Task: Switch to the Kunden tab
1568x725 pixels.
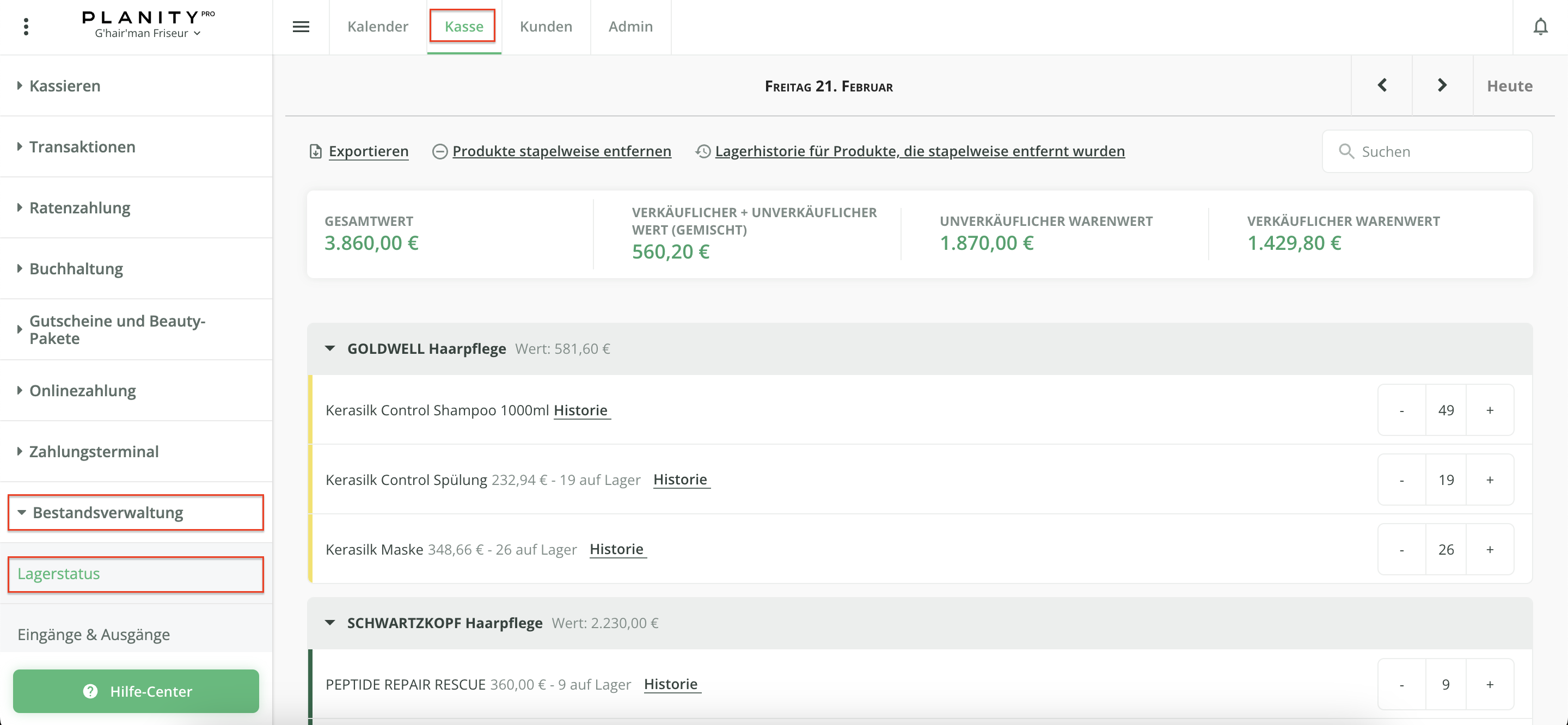Action: [x=546, y=27]
